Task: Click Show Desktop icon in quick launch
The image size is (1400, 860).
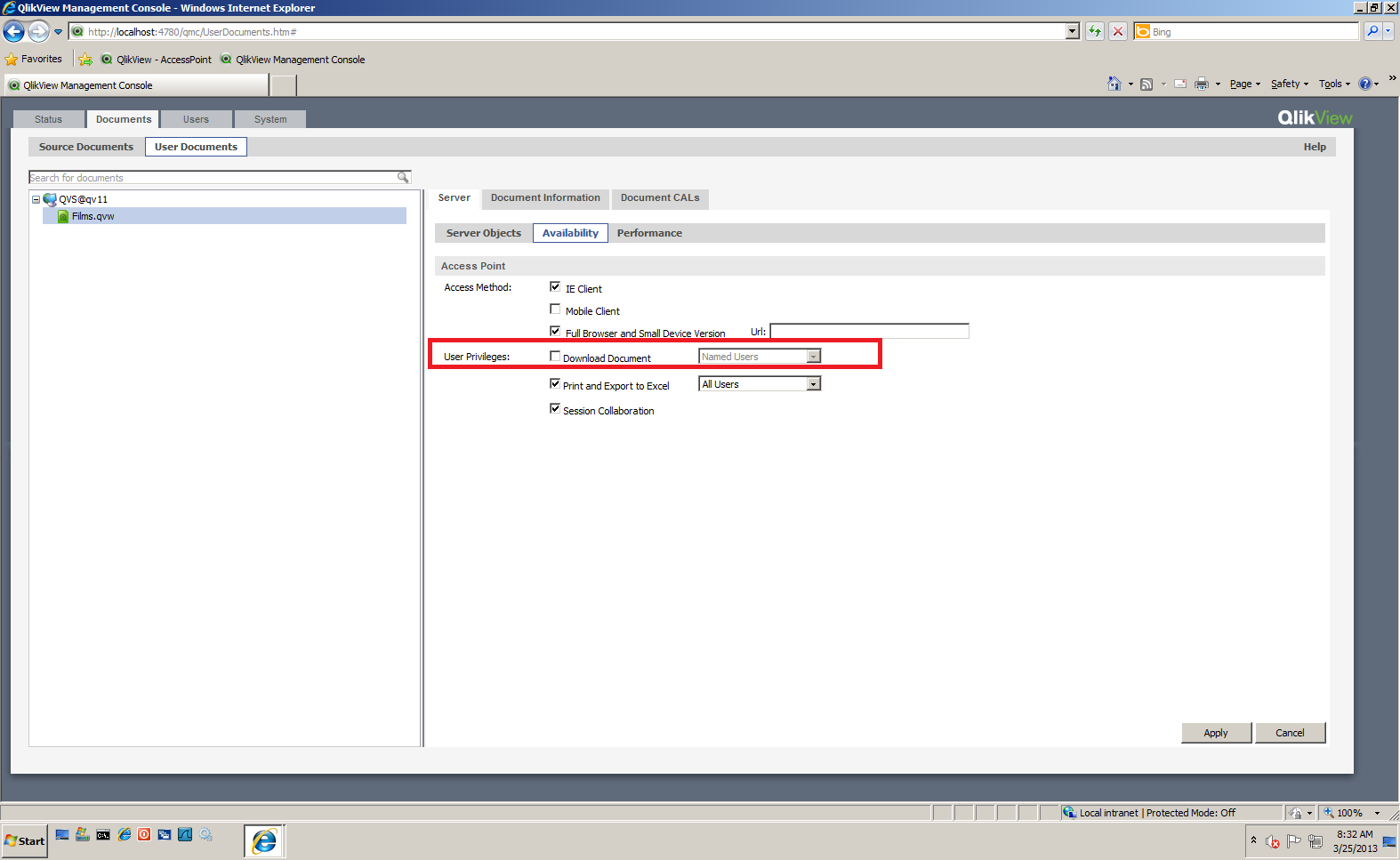Action: pos(62,834)
